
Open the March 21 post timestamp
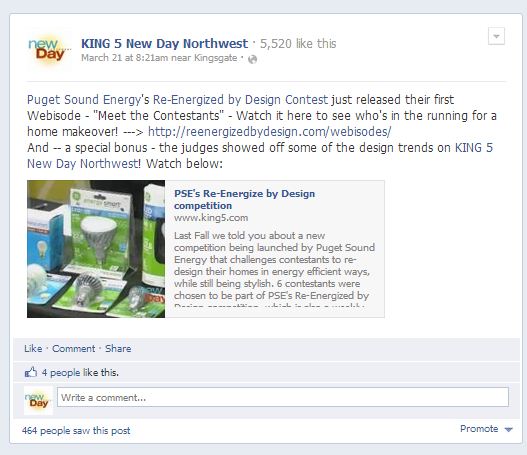(x=124, y=58)
